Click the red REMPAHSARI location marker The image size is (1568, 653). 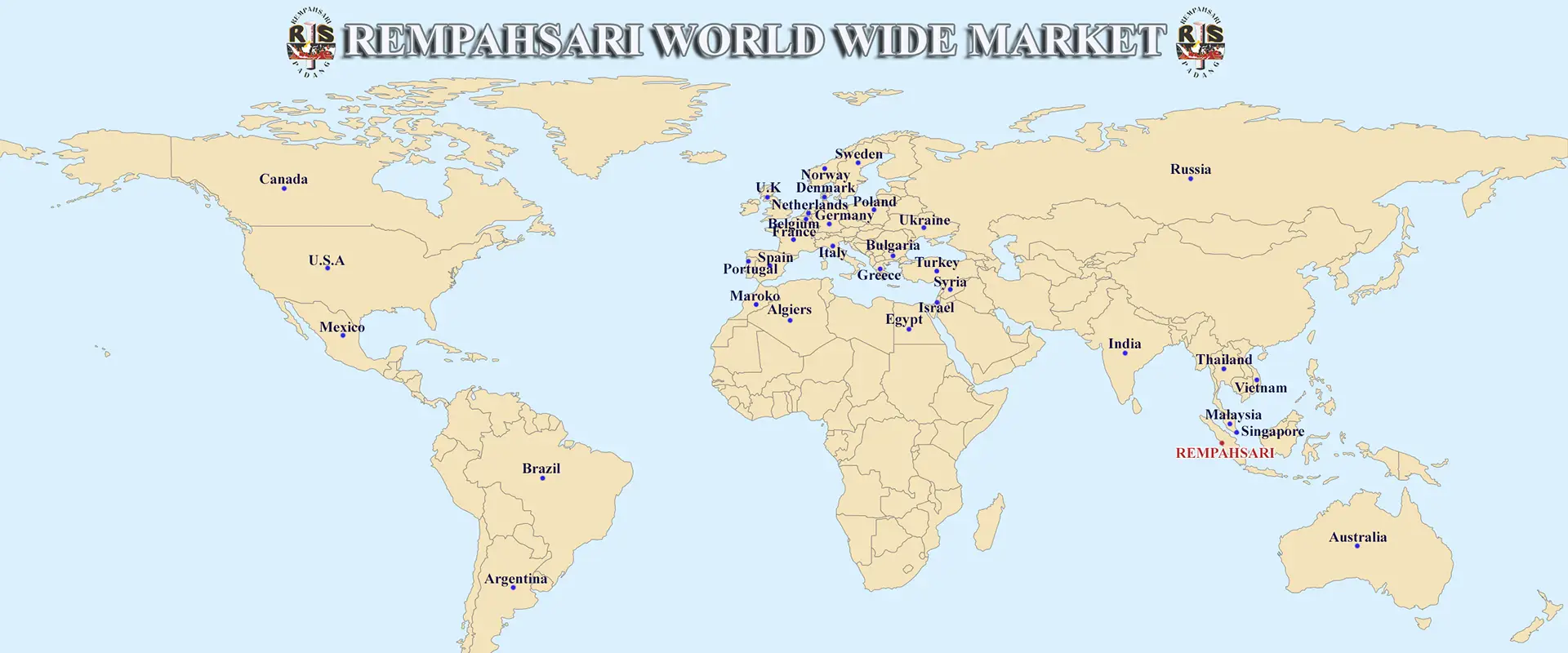[1222, 443]
